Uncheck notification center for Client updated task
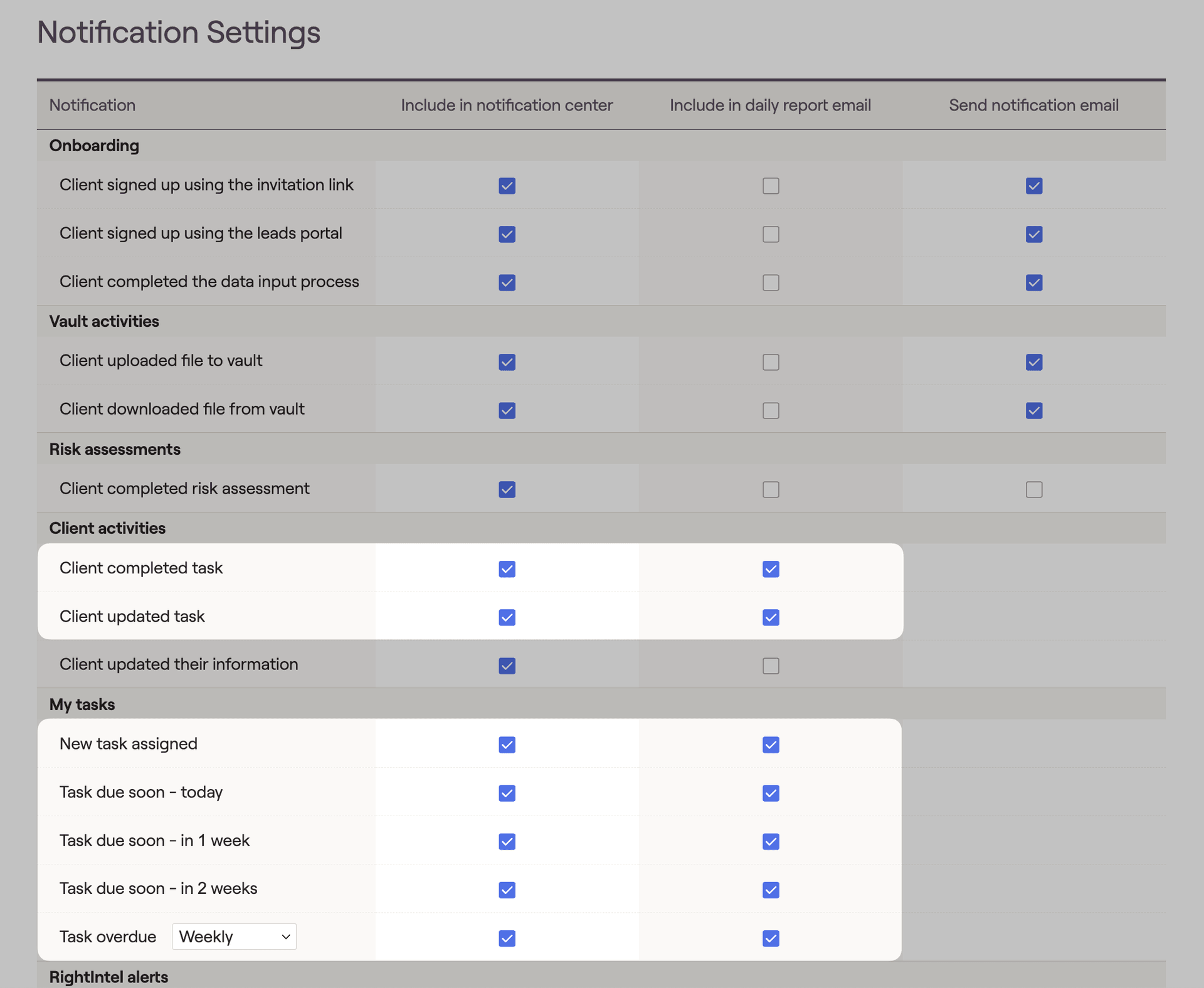Viewport: 1204px width, 988px height. [x=507, y=617]
